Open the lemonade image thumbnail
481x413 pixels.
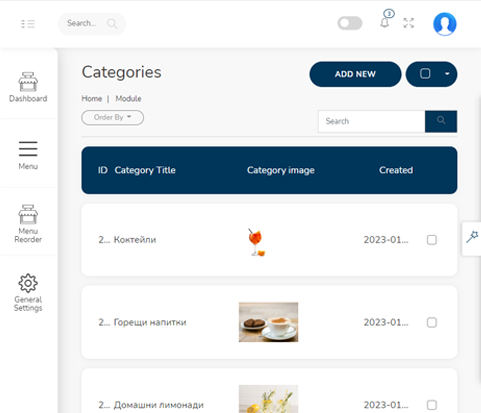tap(268, 399)
